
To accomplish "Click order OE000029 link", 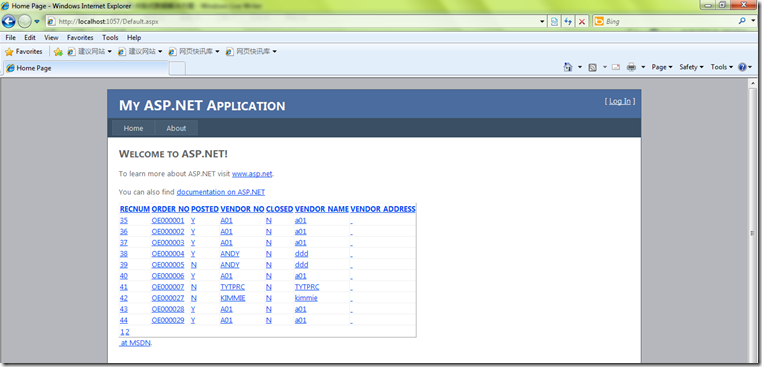I will tap(168, 320).
